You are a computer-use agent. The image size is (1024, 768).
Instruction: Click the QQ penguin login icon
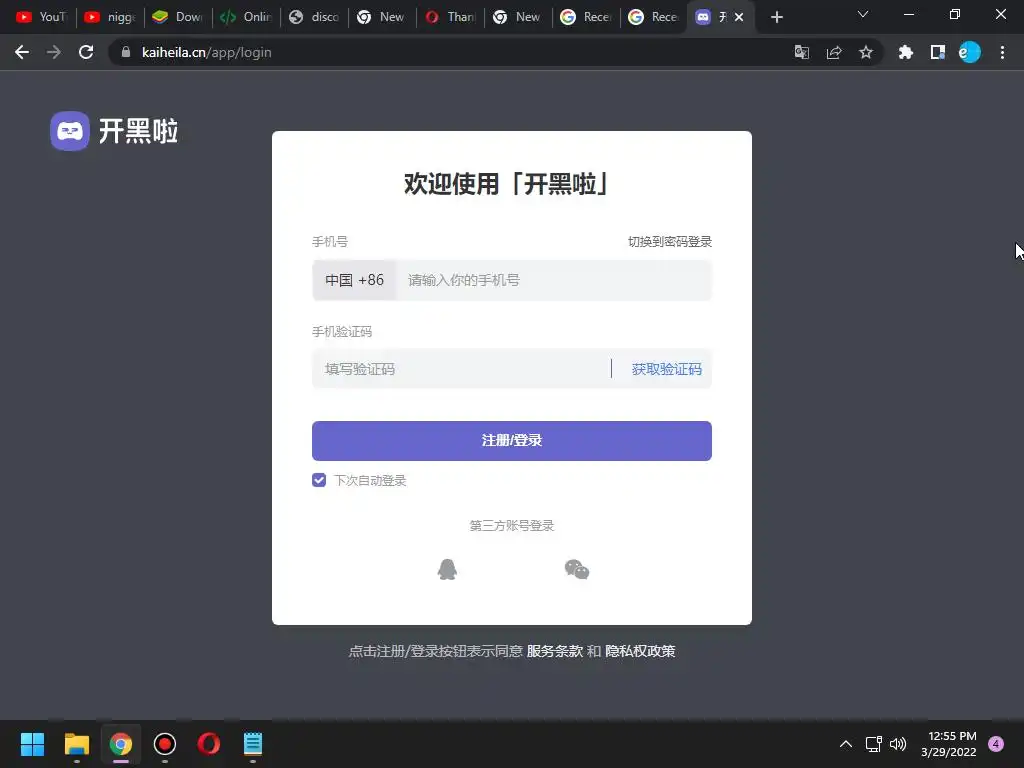pos(447,569)
